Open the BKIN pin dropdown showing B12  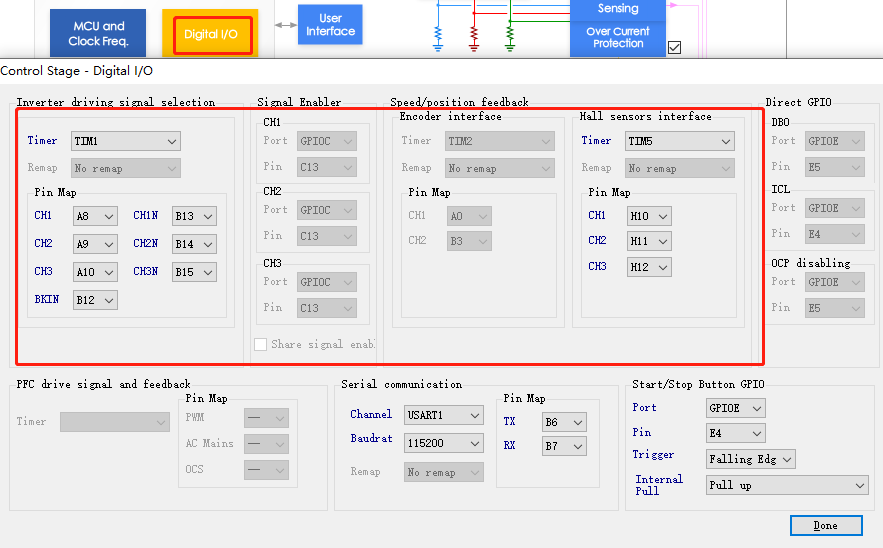click(95, 300)
